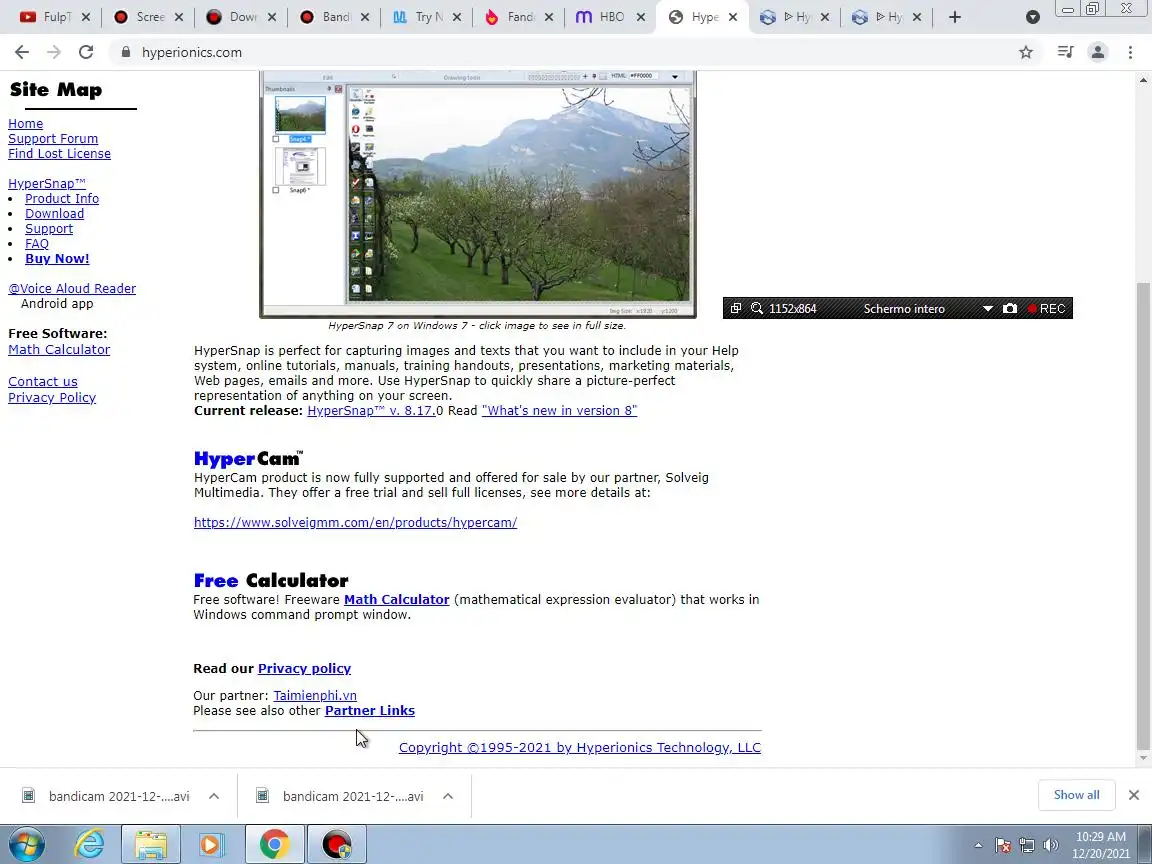
Task: Click the Buy Now! link
Action: pos(57,259)
